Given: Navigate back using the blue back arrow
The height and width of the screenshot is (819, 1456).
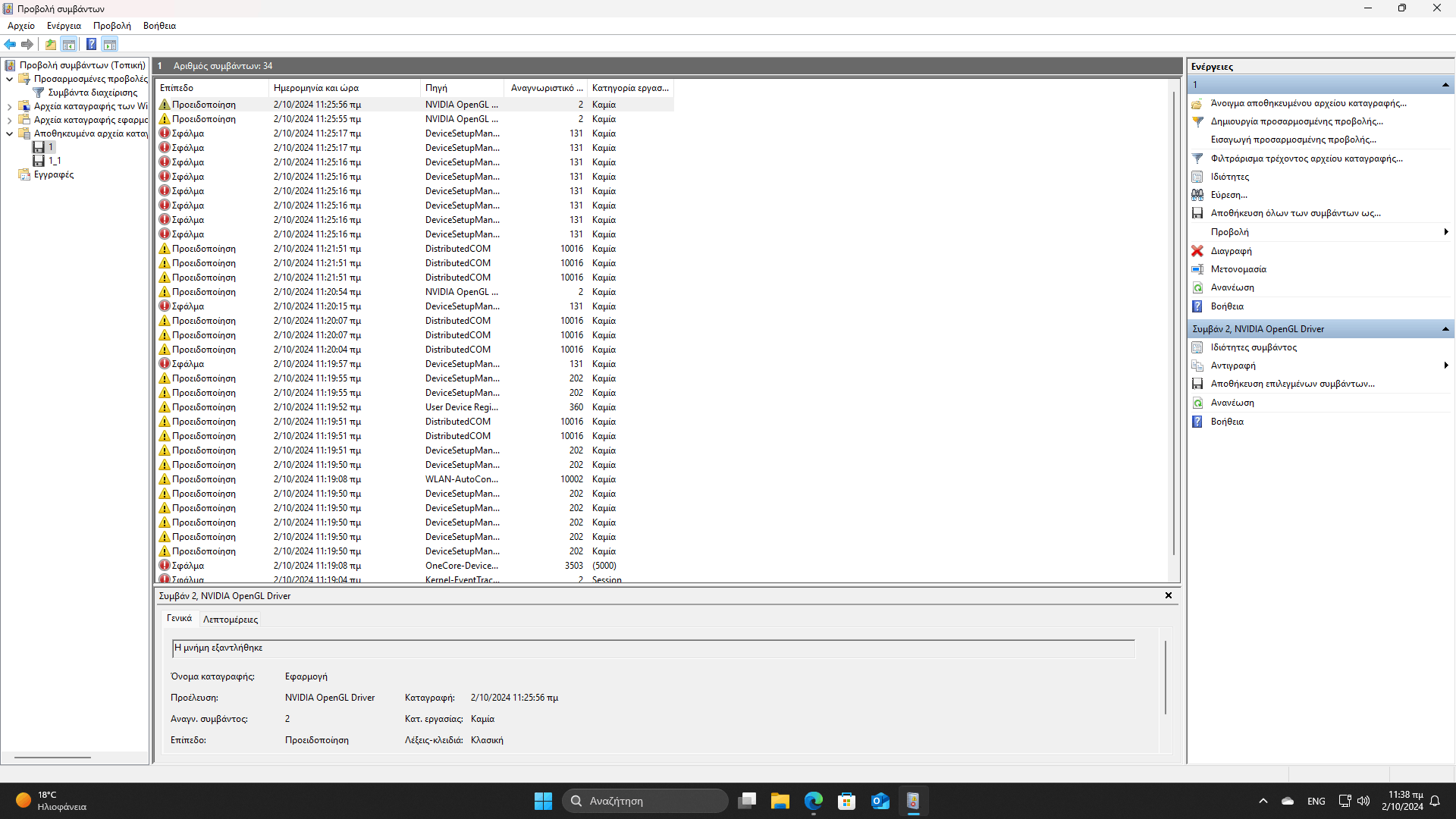Looking at the screenshot, I should 10,44.
